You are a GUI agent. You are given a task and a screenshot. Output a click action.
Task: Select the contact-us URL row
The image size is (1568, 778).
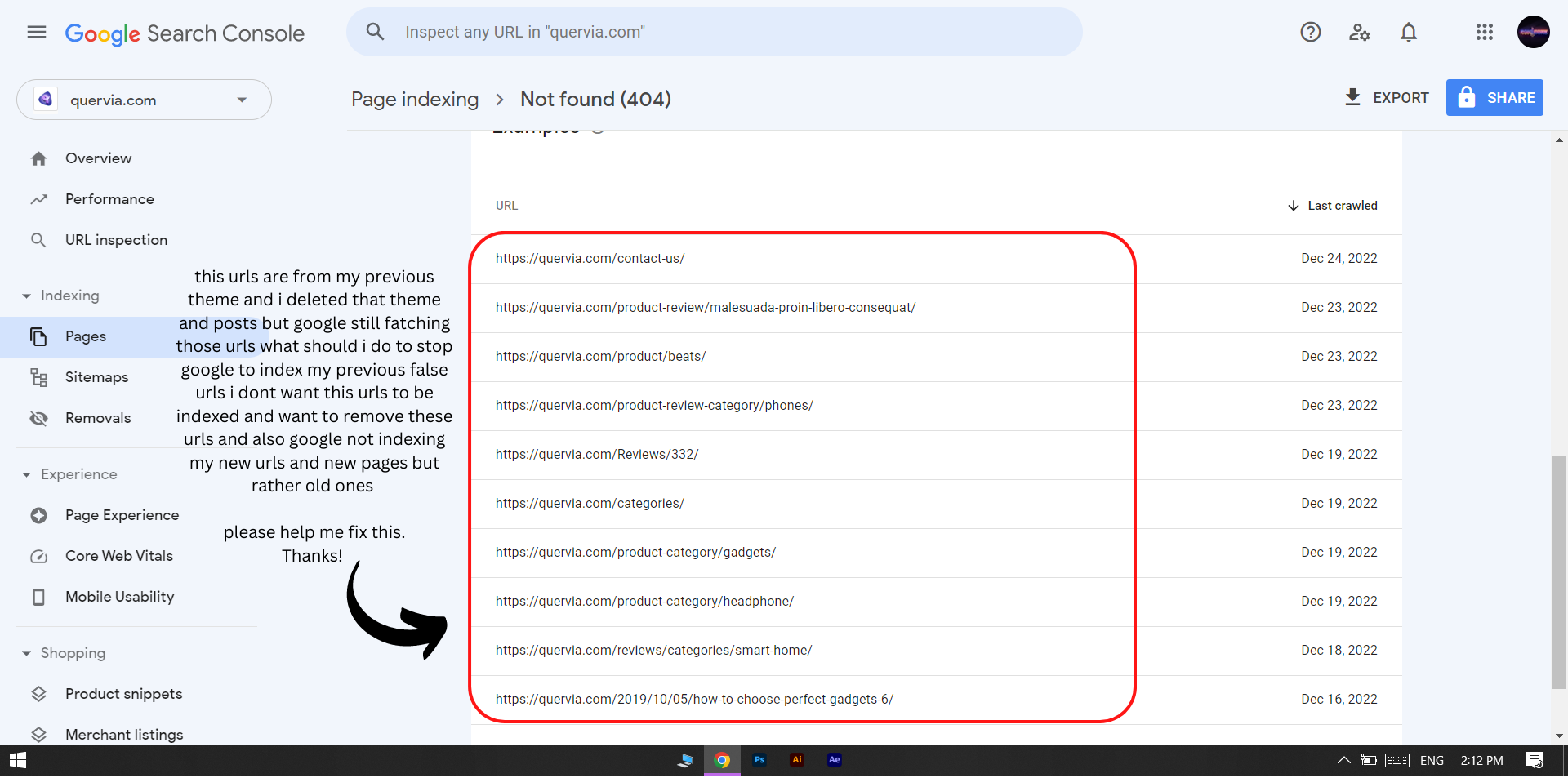pyautogui.click(x=937, y=259)
